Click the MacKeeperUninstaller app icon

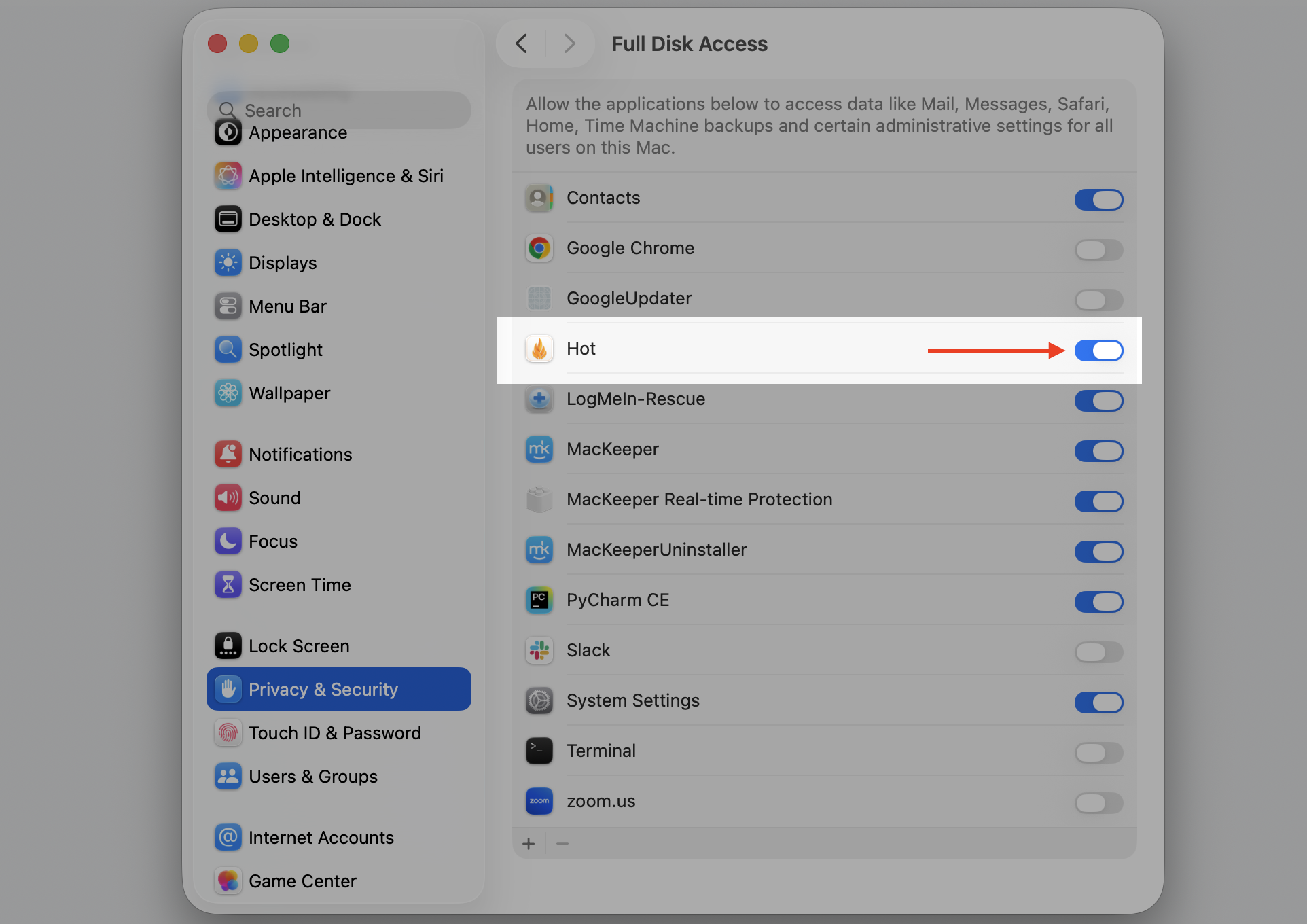pos(539,550)
